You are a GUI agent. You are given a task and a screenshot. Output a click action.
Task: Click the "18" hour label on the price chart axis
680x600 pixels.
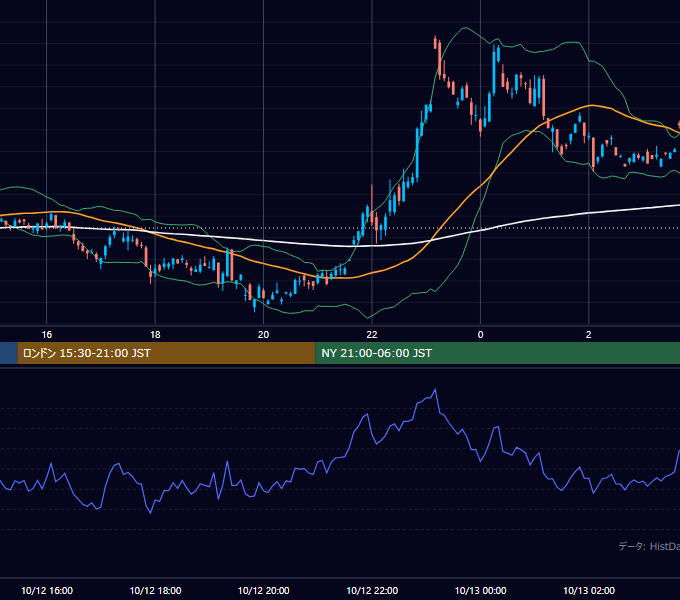point(155,335)
